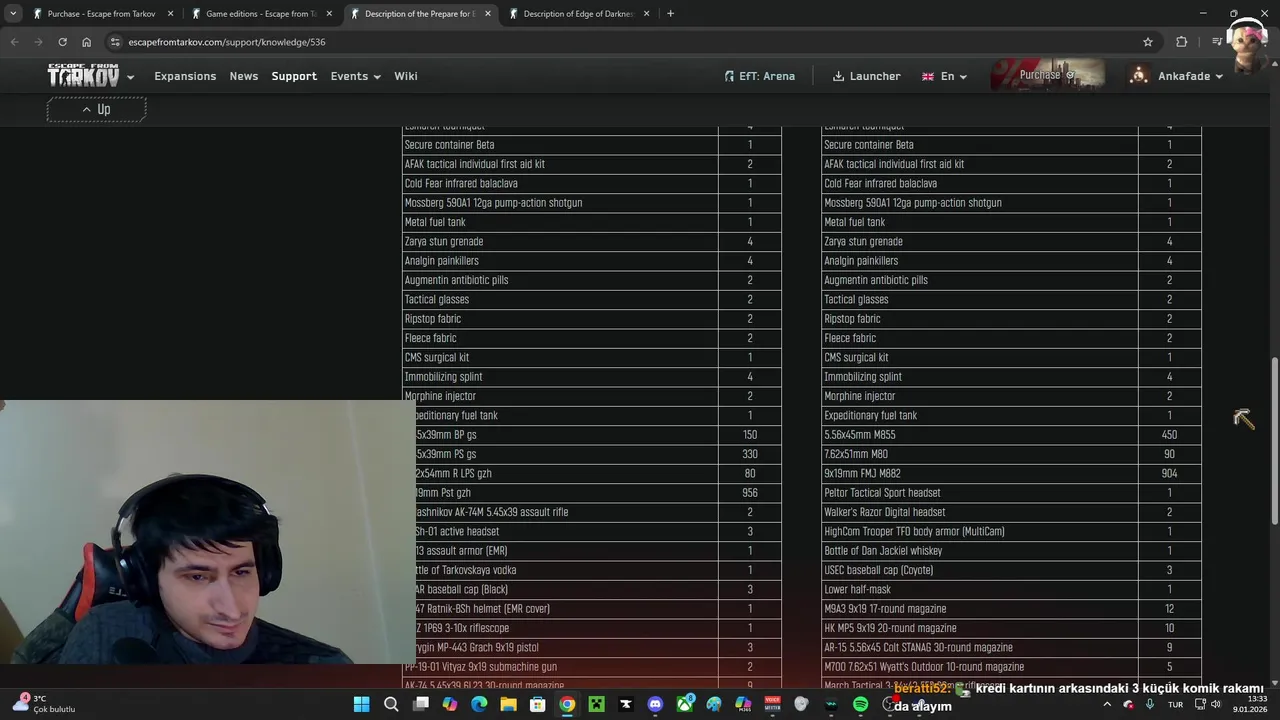Launch Microsoft Edge from the taskbar
This screenshot has height=720, width=1280.
[x=479, y=704]
